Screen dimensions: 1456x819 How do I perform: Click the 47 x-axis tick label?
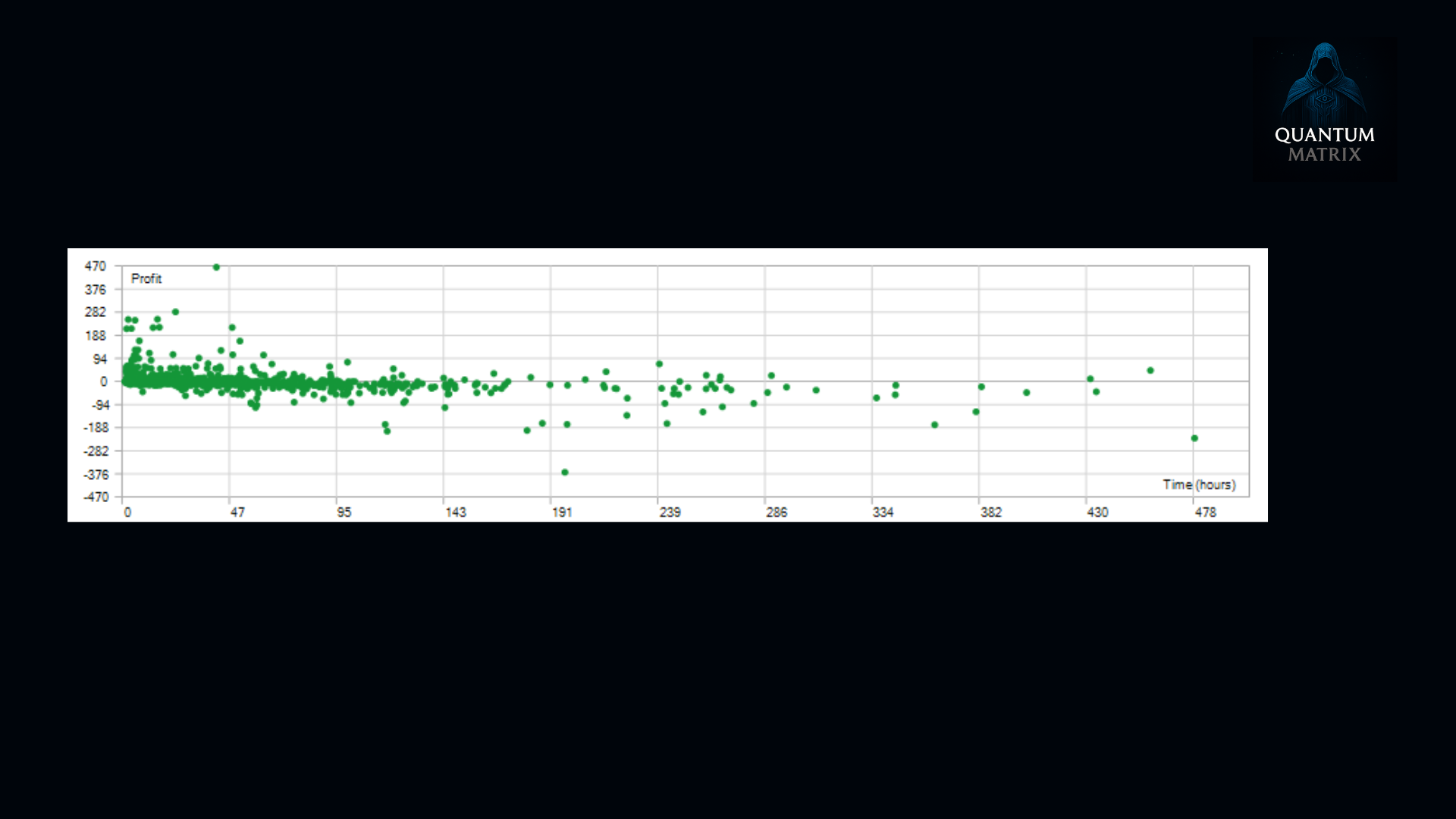pos(237,513)
